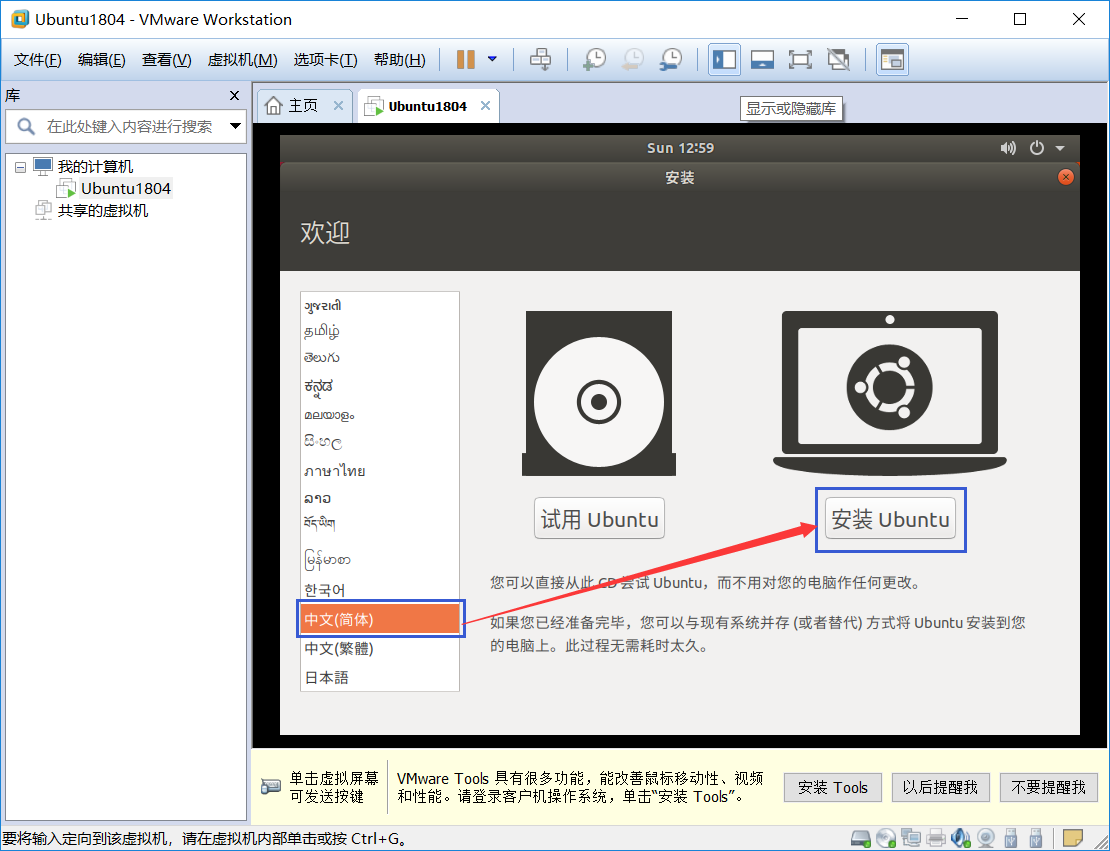Screen dimensions: 1110x851
Task: Expand the Ubuntu system menu arrow
Action: click(1060, 149)
